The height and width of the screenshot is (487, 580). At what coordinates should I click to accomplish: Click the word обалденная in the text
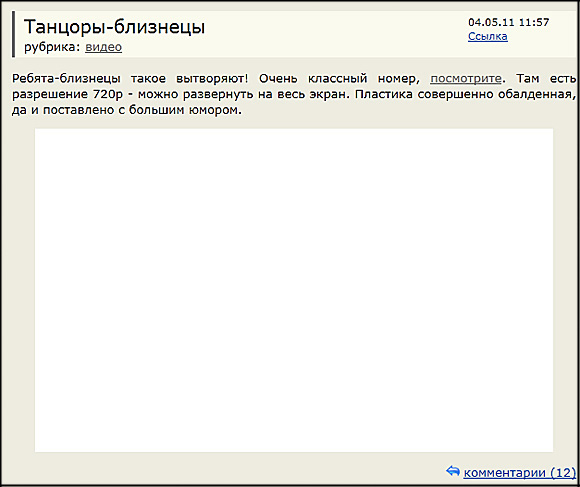coord(537,95)
